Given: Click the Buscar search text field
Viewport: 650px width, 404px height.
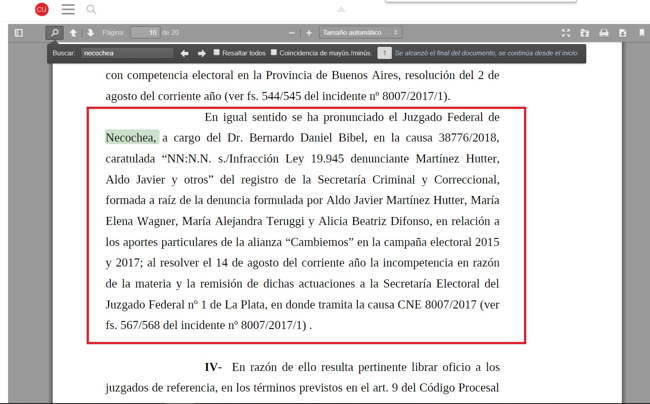Looking at the screenshot, I should (x=127, y=53).
